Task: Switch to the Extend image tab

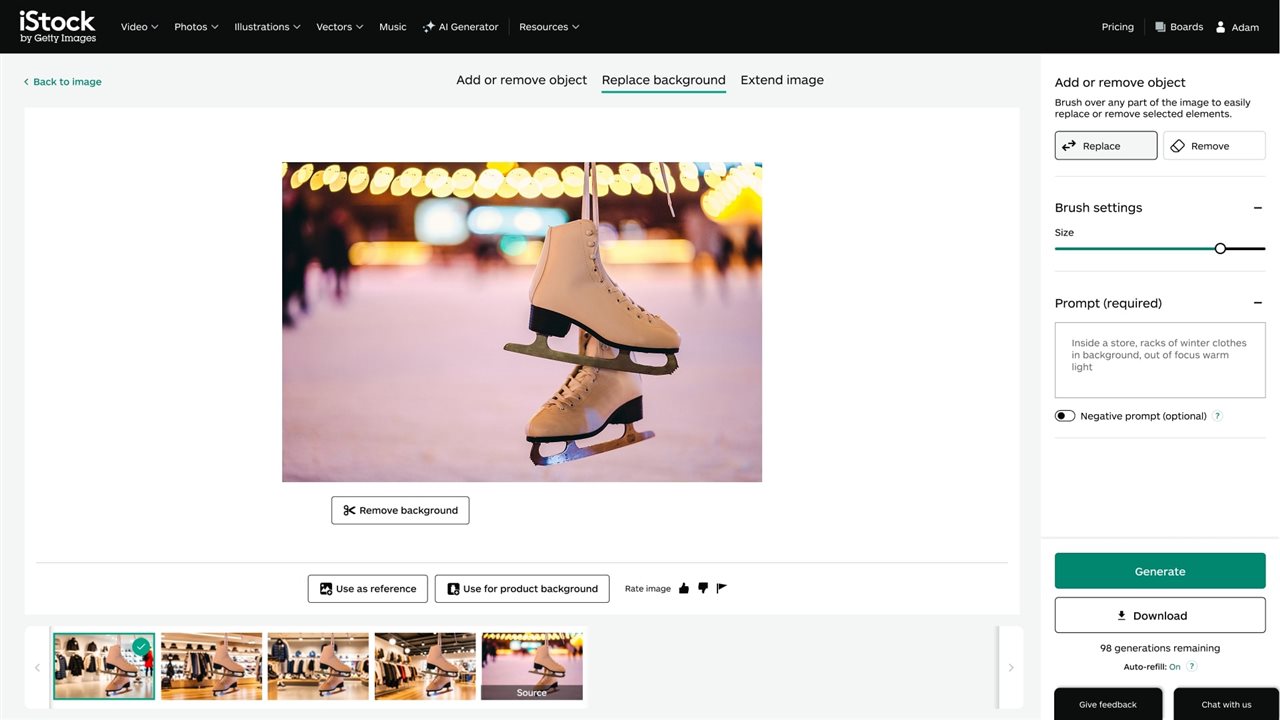Action: tap(782, 80)
